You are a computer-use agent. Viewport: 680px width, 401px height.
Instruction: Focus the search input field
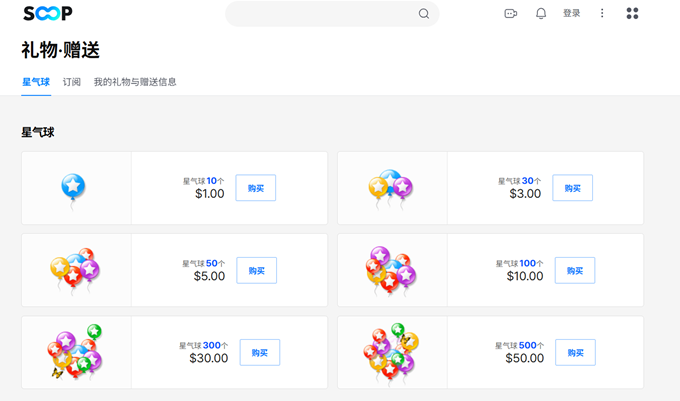[x=320, y=14]
